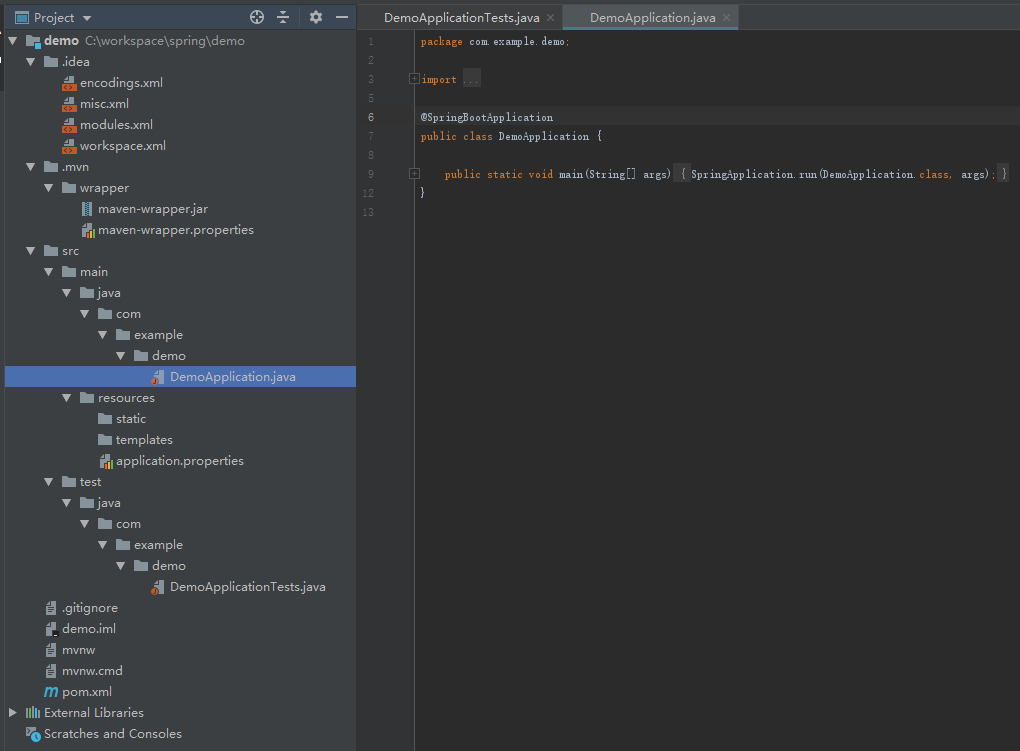Open Project panel settings gear
Screen dimensions: 1020x751
[x=316, y=18]
